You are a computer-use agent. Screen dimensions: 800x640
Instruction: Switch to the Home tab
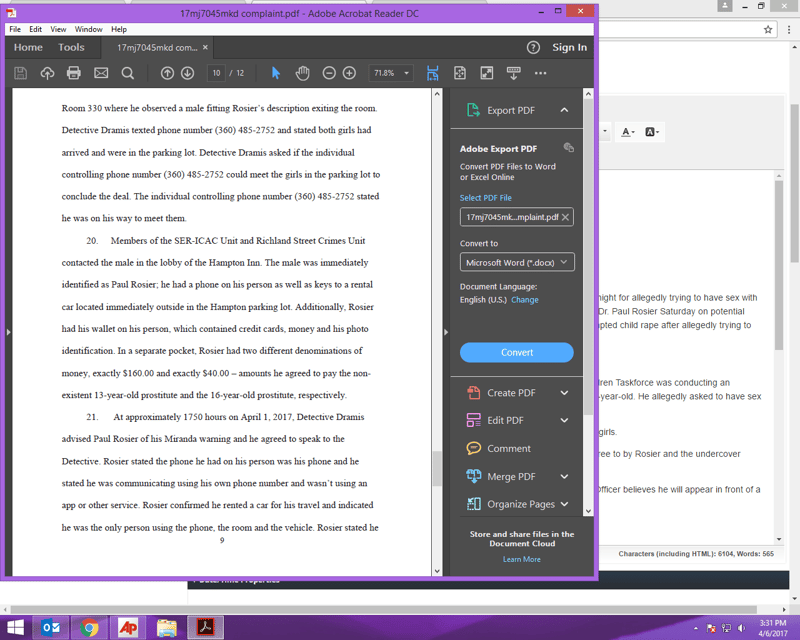click(28, 47)
